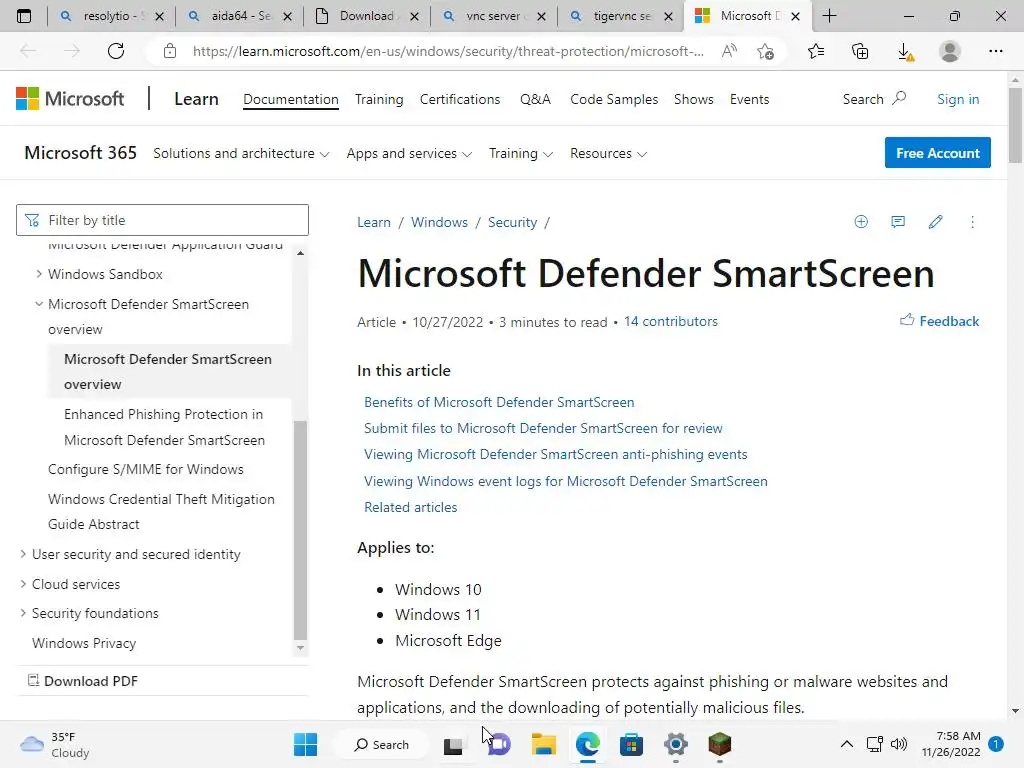Click the Sign in link

point(957,99)
